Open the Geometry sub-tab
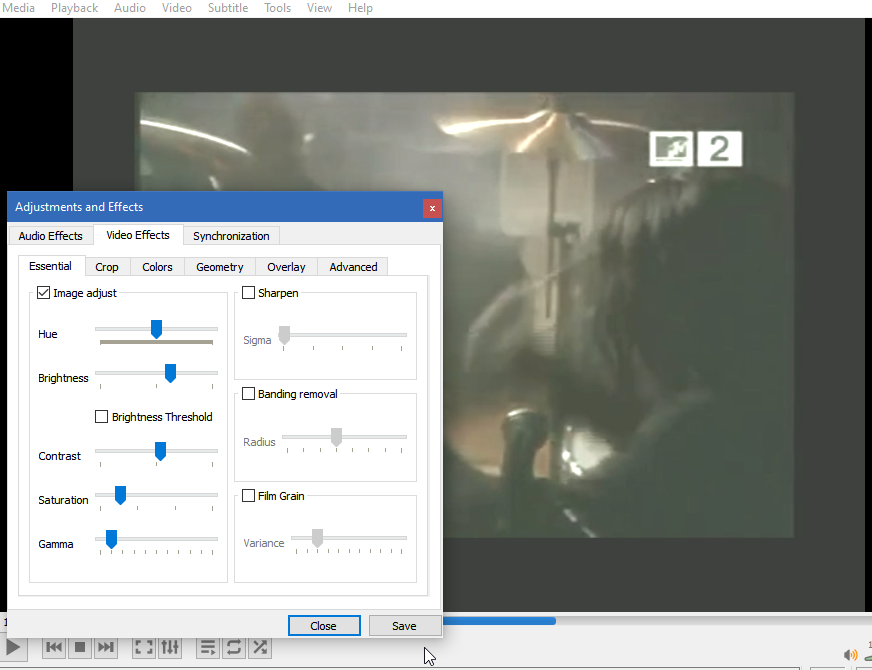This screenshot has height=670, width=872. pos(220,267)
